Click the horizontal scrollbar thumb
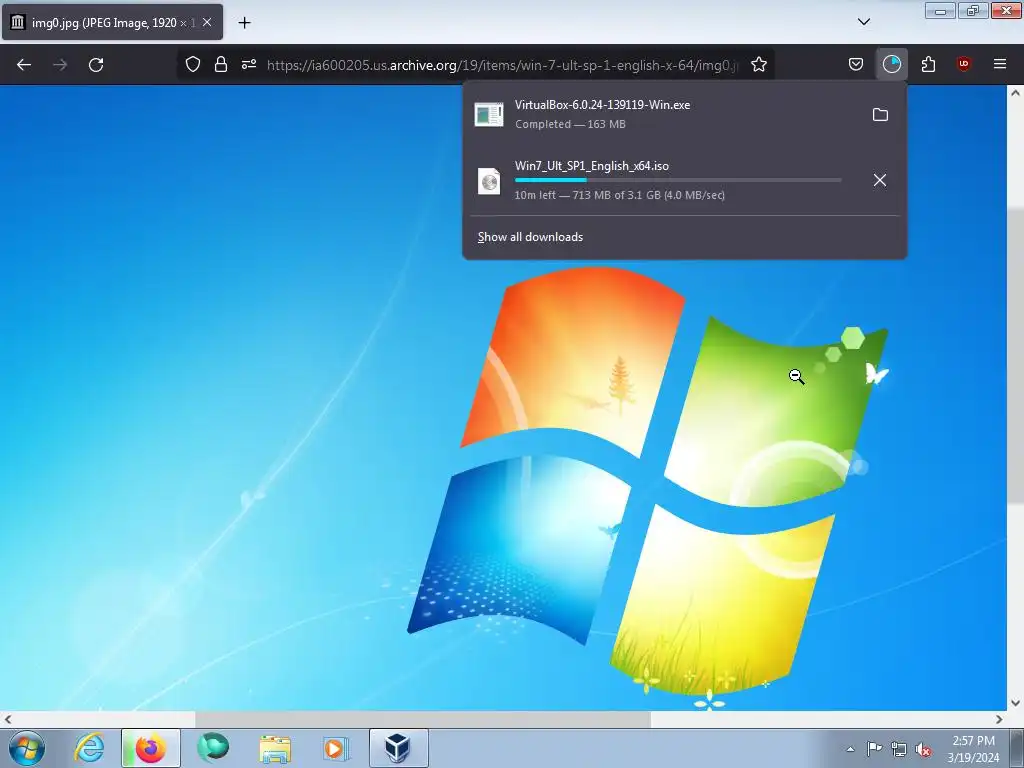Viewport: 1024px width, 768px height. pyautogui.click(x=423, y=719)
